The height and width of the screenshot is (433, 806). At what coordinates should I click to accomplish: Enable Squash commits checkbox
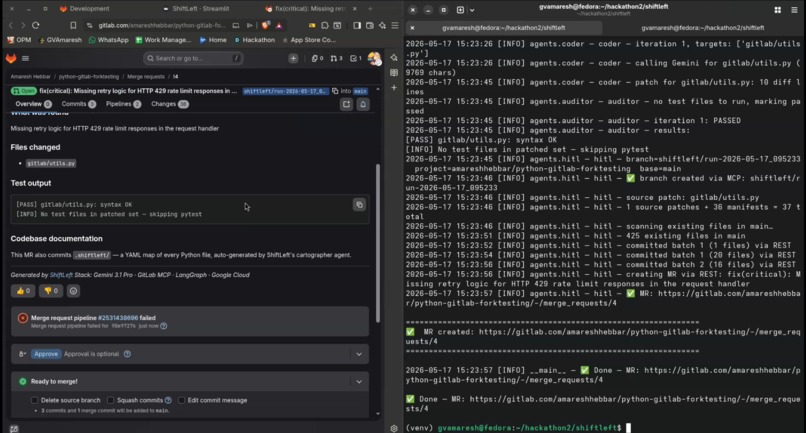[x=111, y=400]
